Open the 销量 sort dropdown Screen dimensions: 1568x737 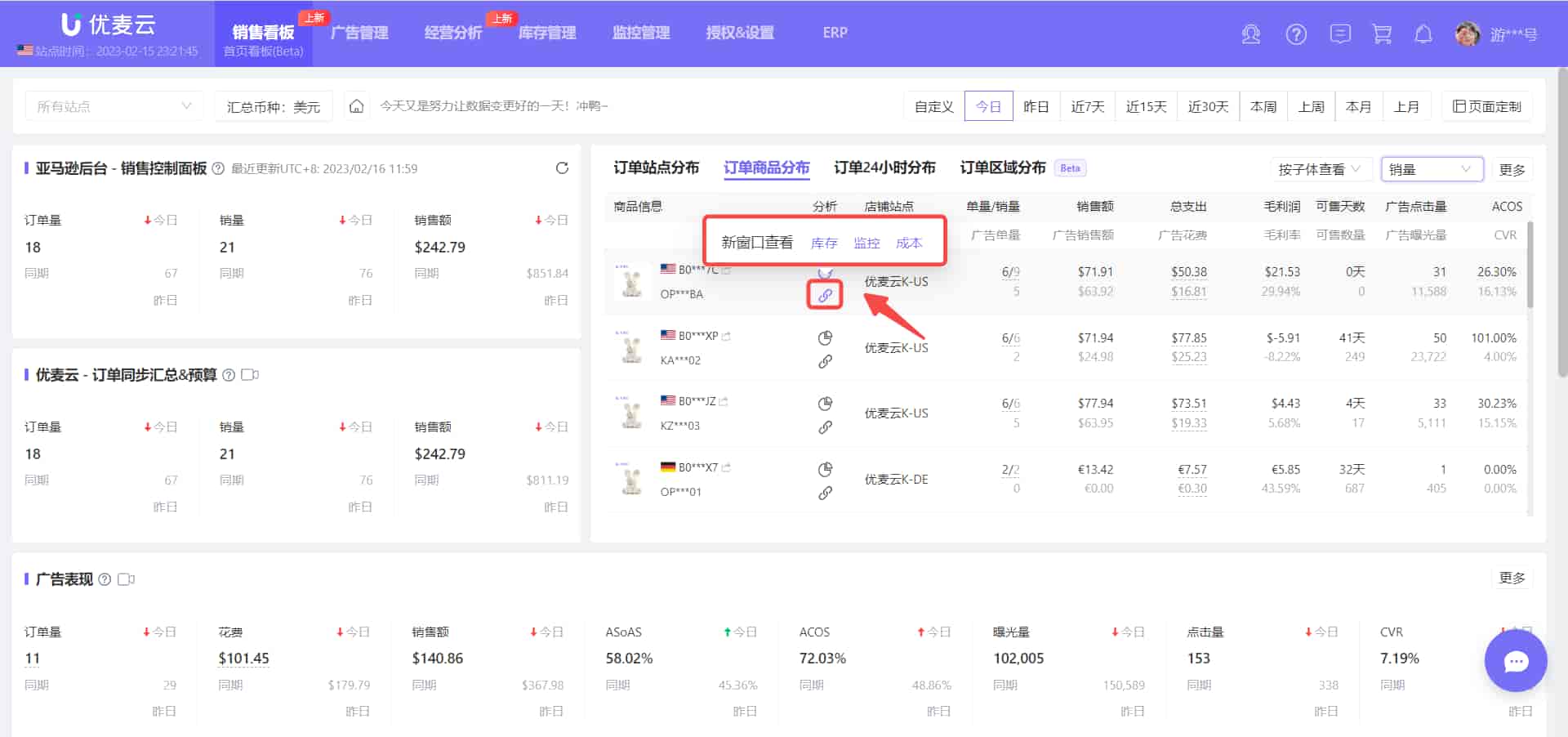click(1432, 169)
